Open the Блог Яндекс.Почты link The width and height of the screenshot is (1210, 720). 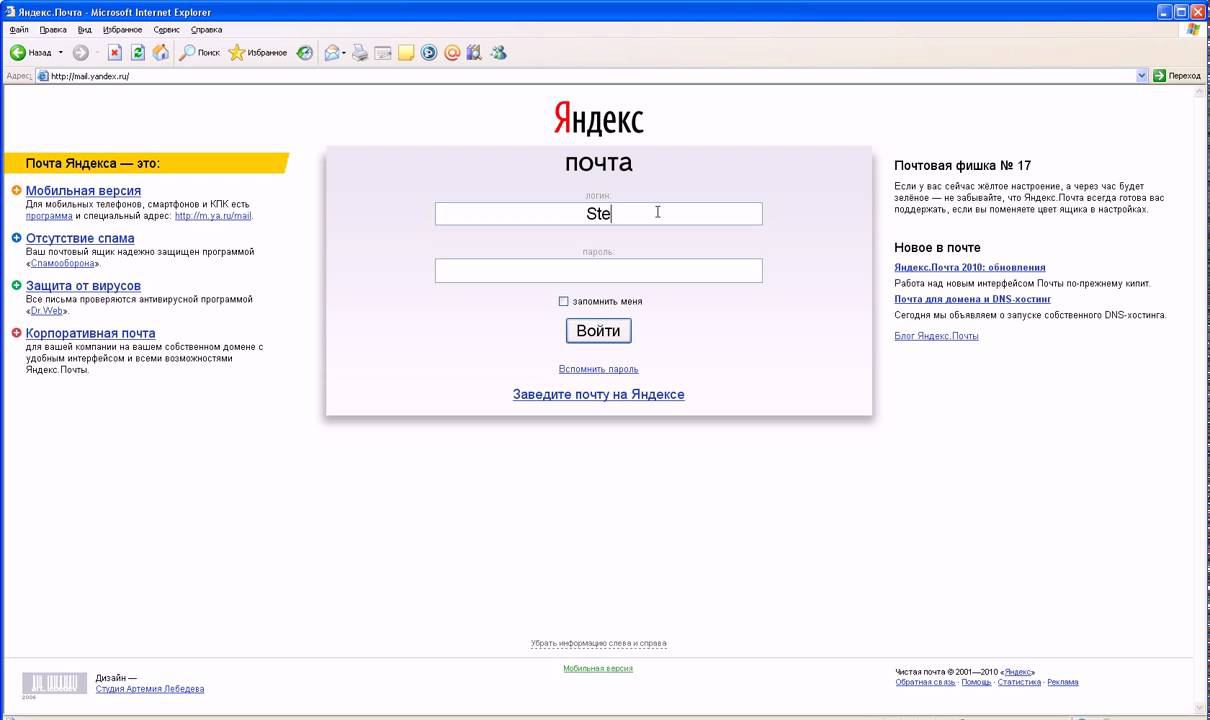pyautogui.click(x=936, y=336)
